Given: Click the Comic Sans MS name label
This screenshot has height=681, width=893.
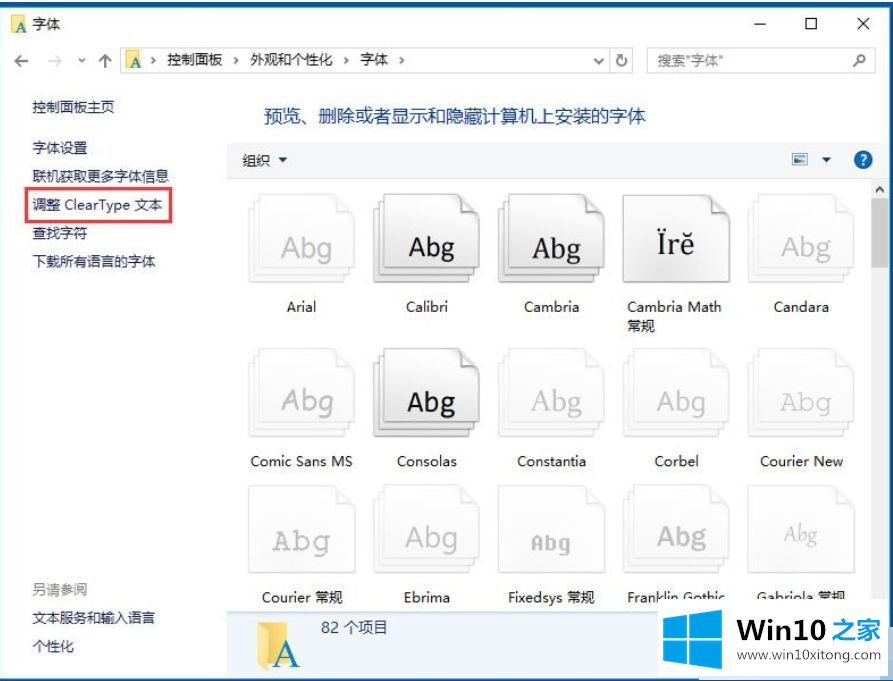Looking at the screenshot, I should (301, 461).
